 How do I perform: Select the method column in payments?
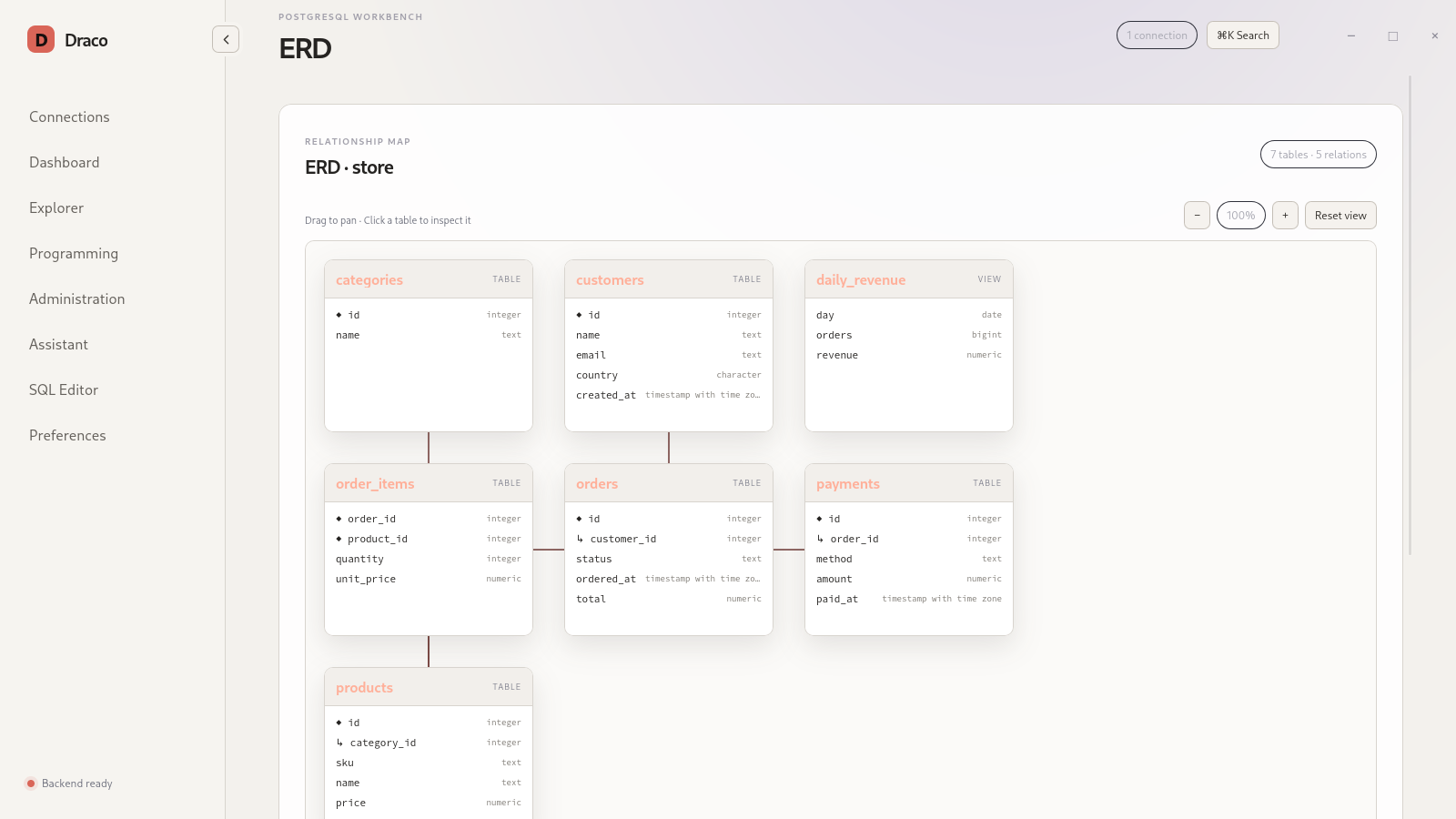pyautogui.click(x=909, y=559)
